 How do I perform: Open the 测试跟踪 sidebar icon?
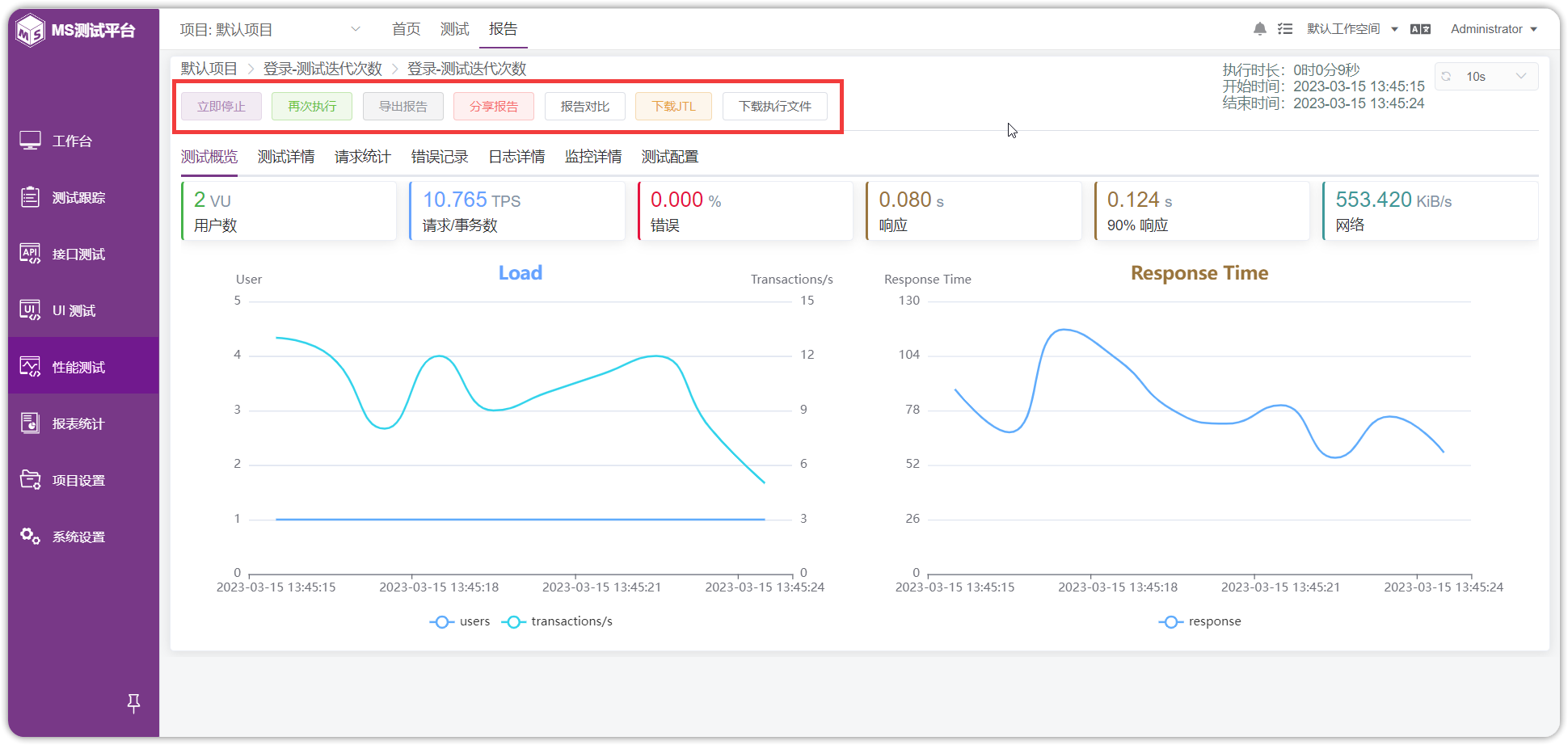(x=30, y=197)
